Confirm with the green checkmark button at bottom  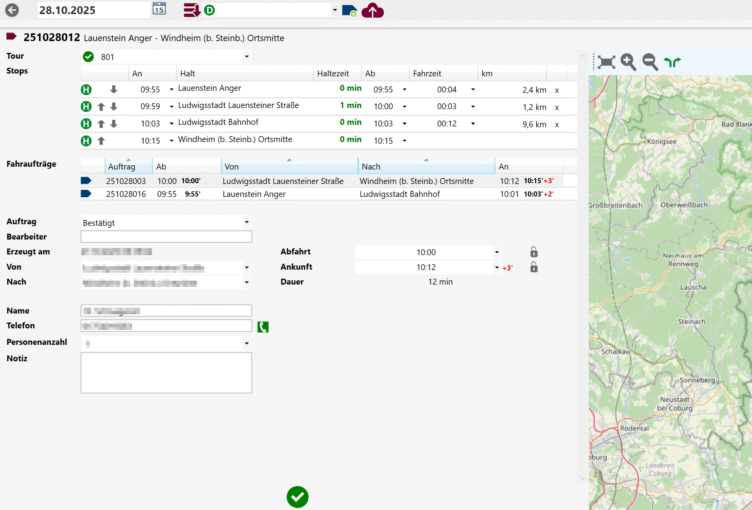[x=297, y=496]
